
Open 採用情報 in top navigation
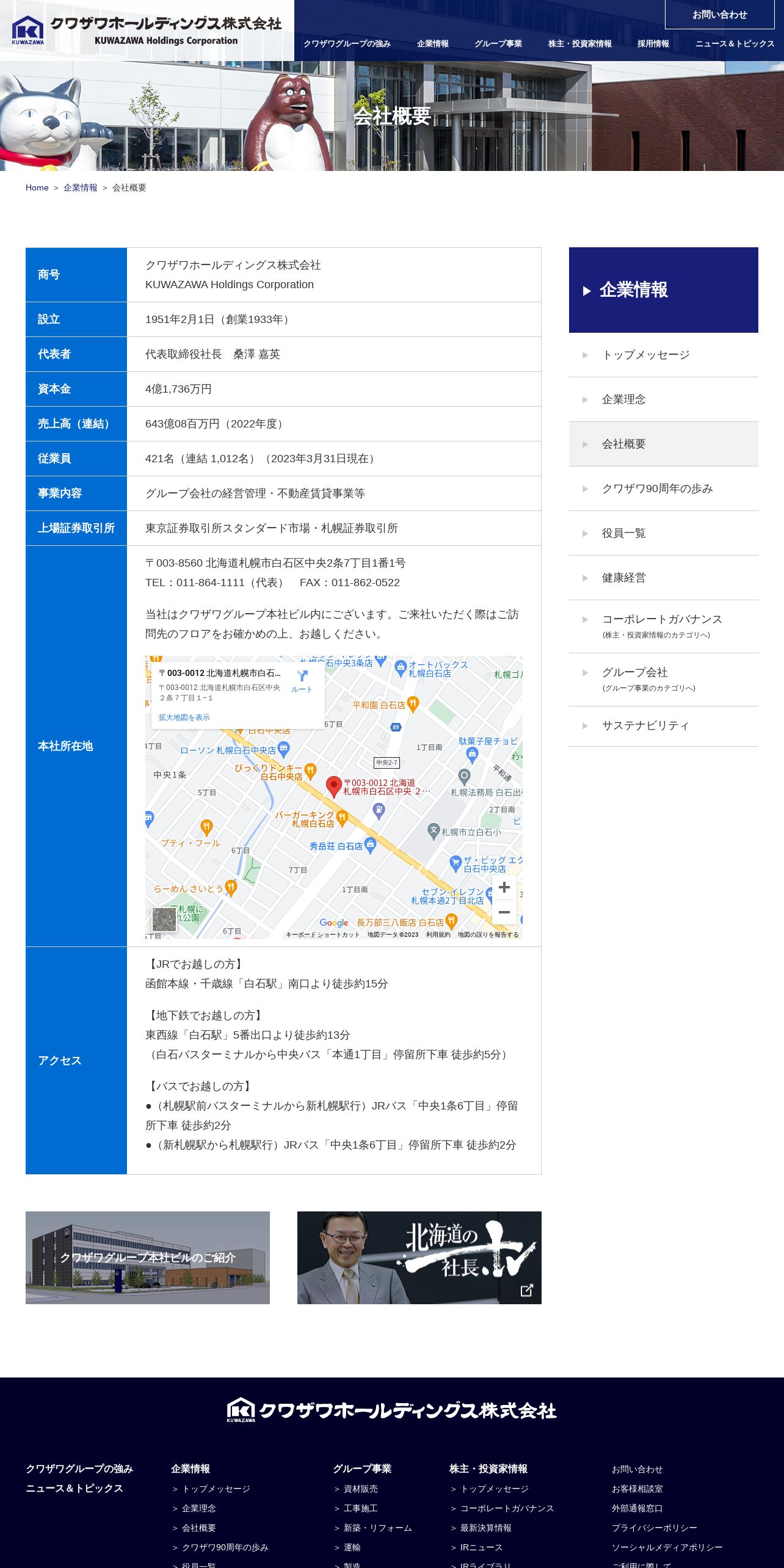653,43
